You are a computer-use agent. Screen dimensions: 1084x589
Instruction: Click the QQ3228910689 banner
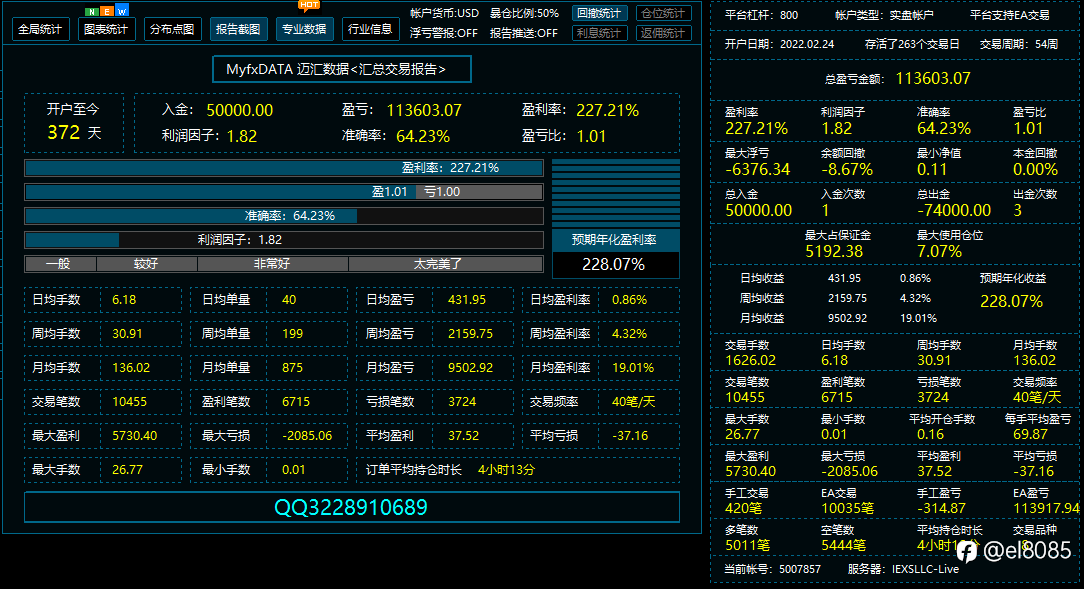click(351, 507)
